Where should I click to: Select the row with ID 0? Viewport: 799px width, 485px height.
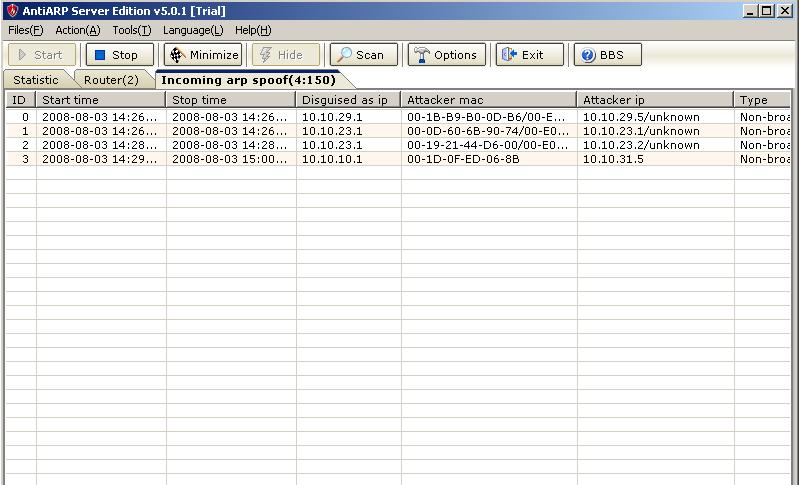(x=397, y=117)
